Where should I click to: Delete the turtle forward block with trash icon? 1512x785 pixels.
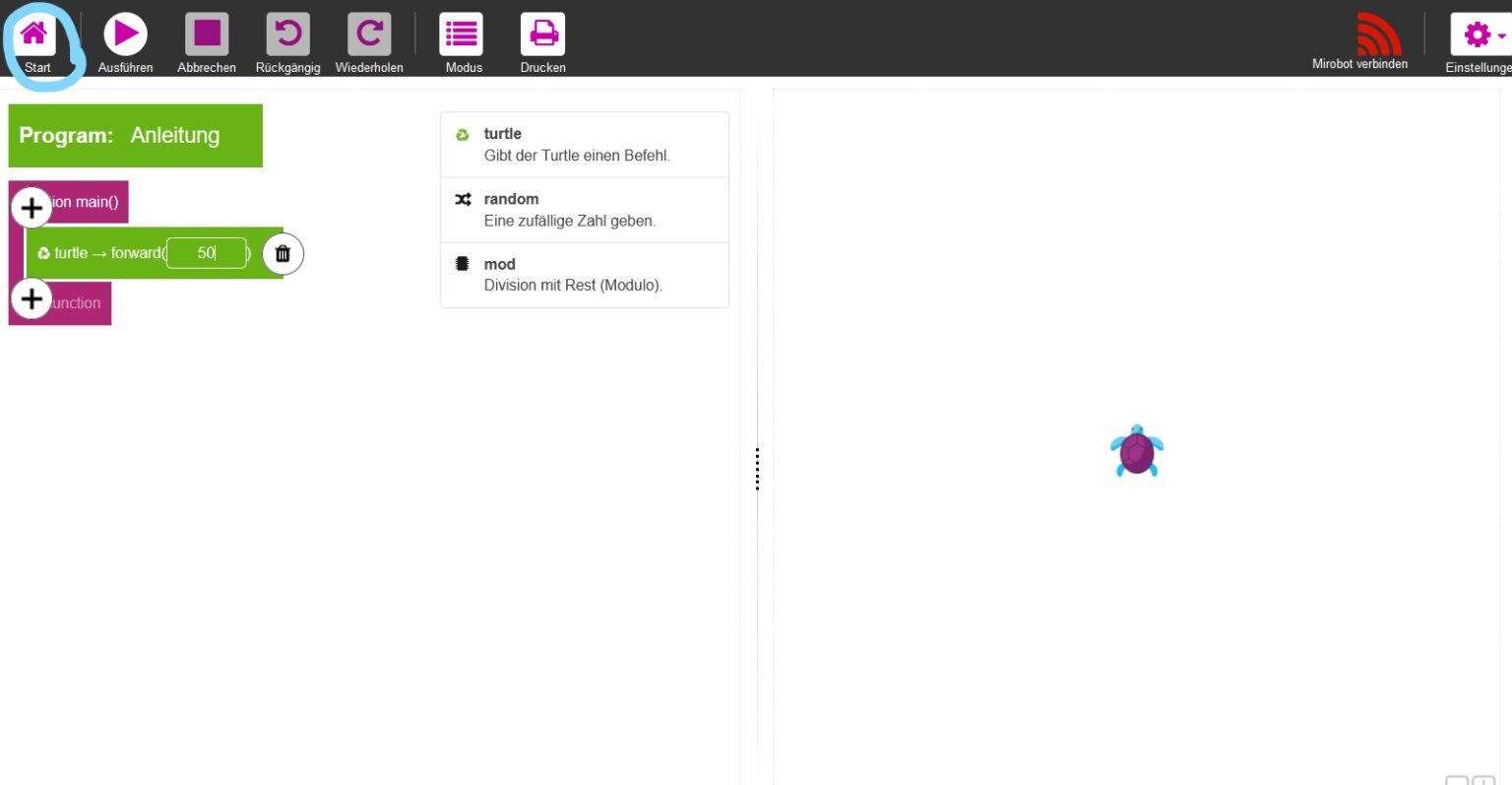click(283, 254)
